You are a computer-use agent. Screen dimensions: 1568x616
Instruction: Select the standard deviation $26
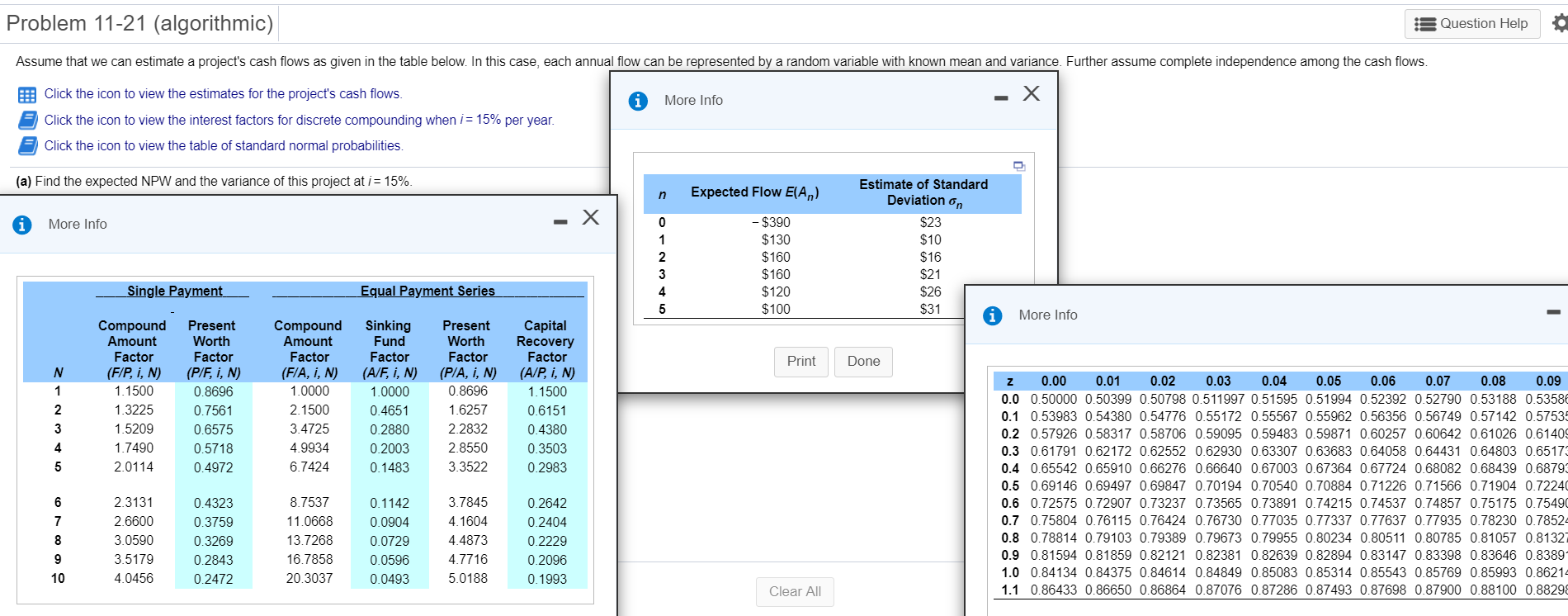point(931,292)
